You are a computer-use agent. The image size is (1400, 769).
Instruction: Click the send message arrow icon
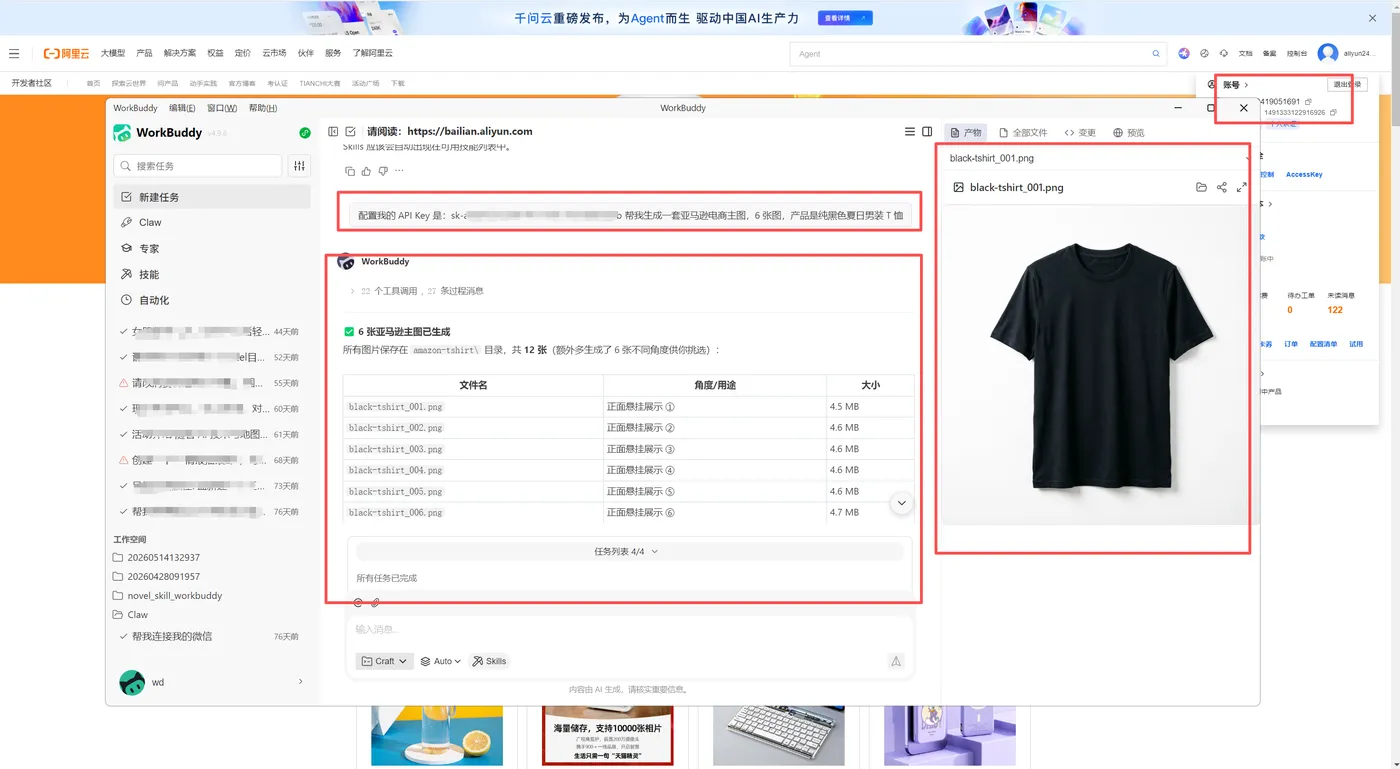tap(896, 661)
